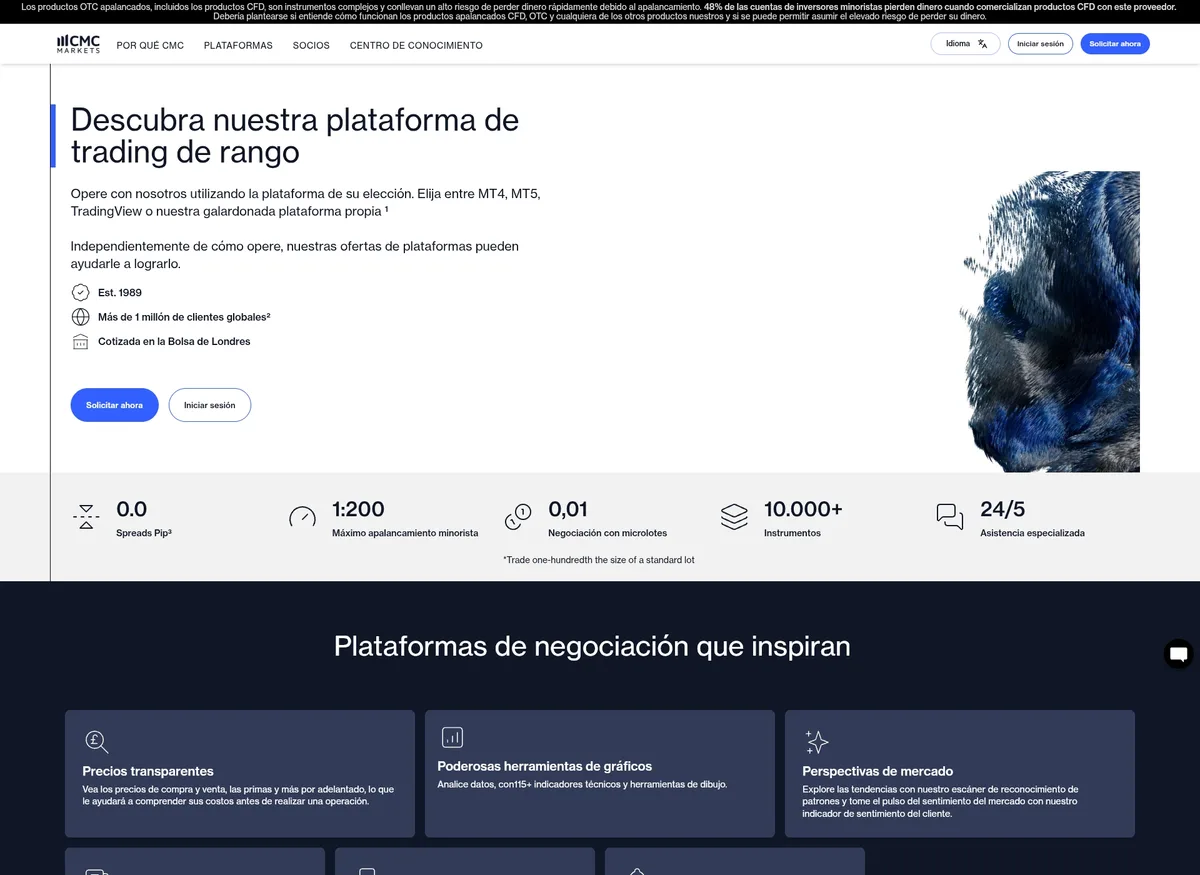Select the Perspectivas de mercado card

[960, 774]
